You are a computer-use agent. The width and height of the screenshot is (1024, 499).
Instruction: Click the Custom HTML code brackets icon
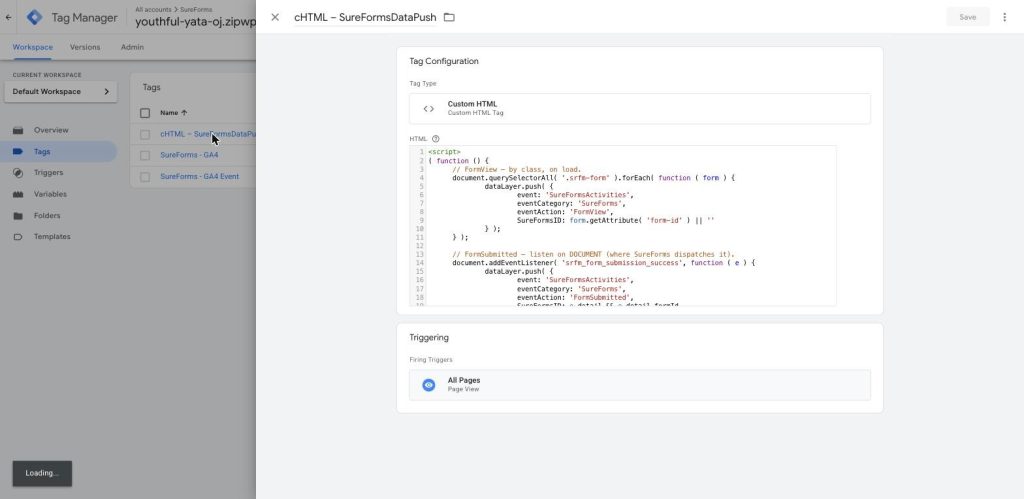pyautogui.click(x=428, y=109)
